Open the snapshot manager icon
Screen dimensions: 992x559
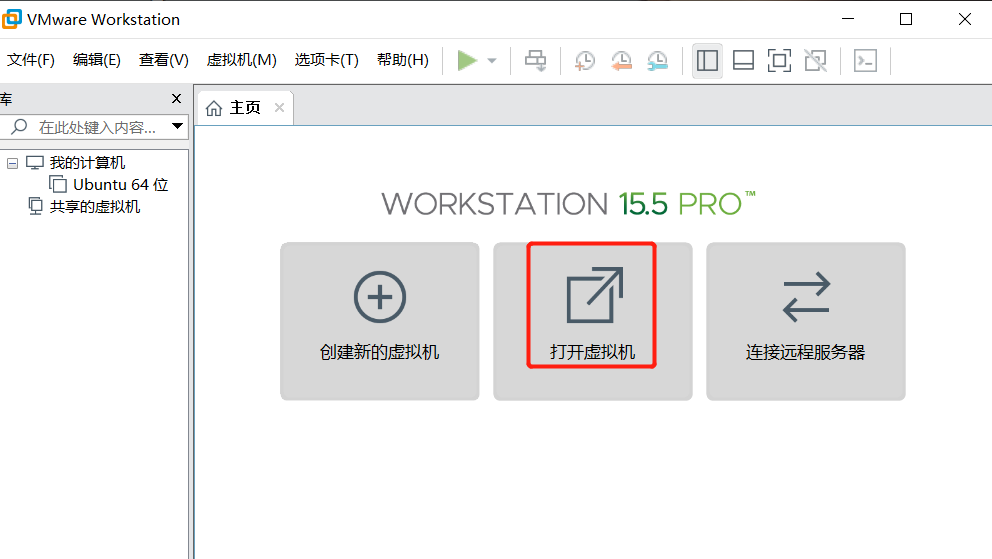(658, 61)
